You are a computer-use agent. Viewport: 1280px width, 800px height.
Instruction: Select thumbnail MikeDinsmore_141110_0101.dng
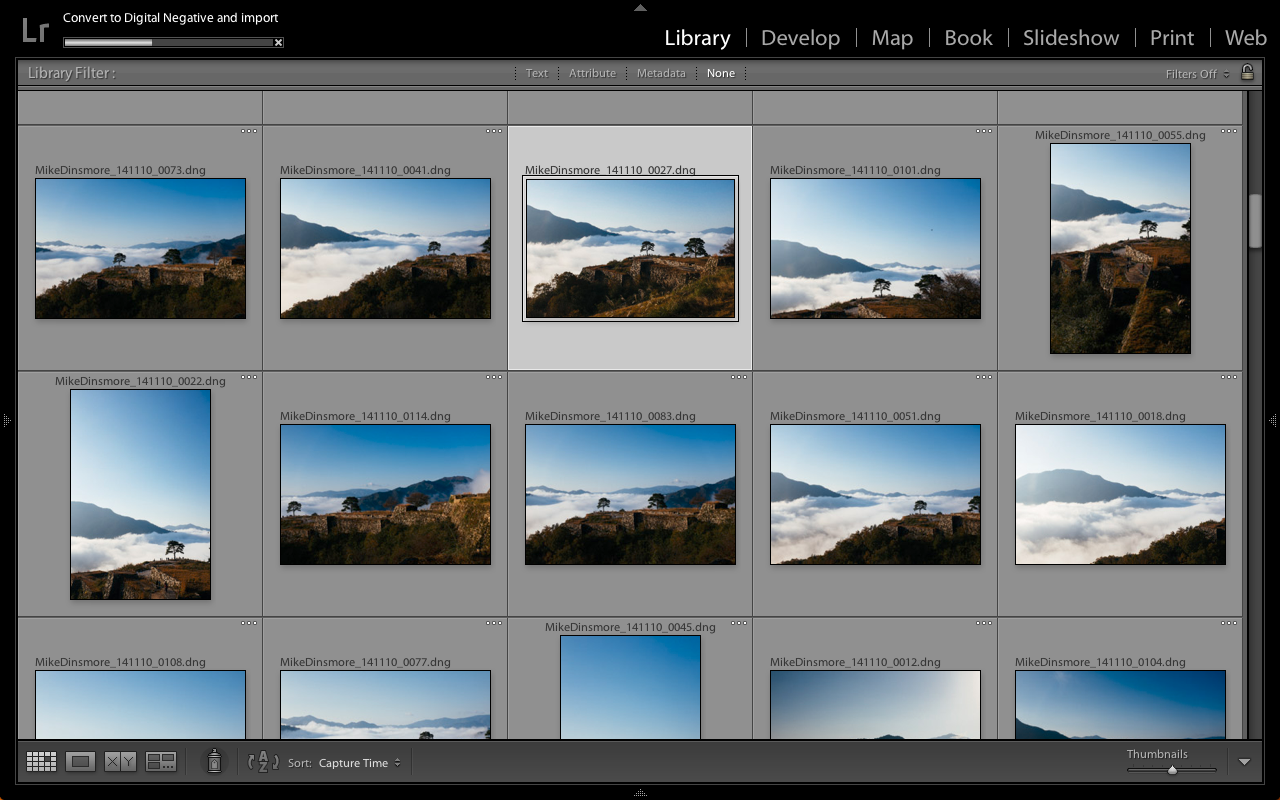(x=875, y=249)
